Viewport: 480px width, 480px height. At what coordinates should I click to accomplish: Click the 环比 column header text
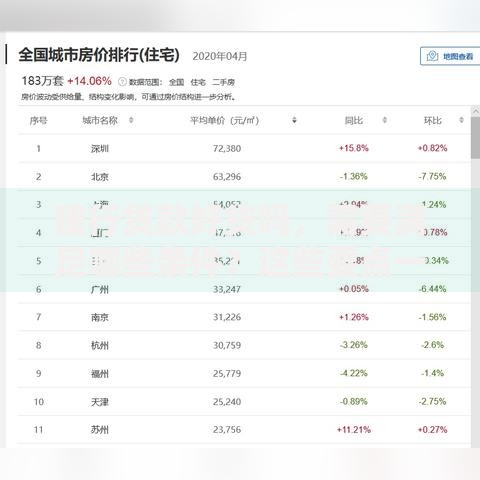[433, 120]
